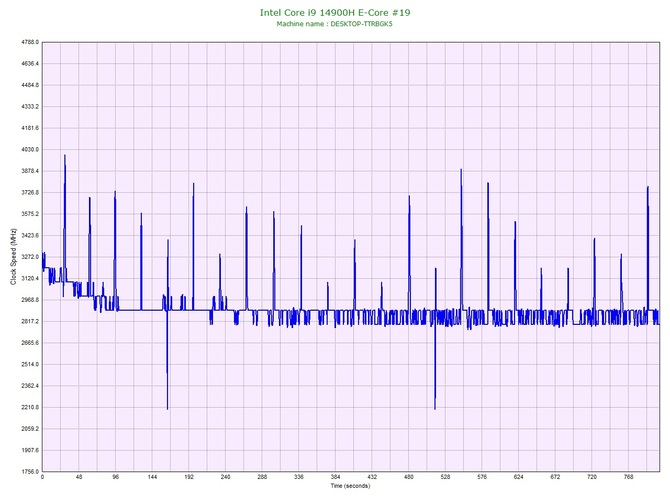Click the 2968.8 y-axis value

(30, 300)
